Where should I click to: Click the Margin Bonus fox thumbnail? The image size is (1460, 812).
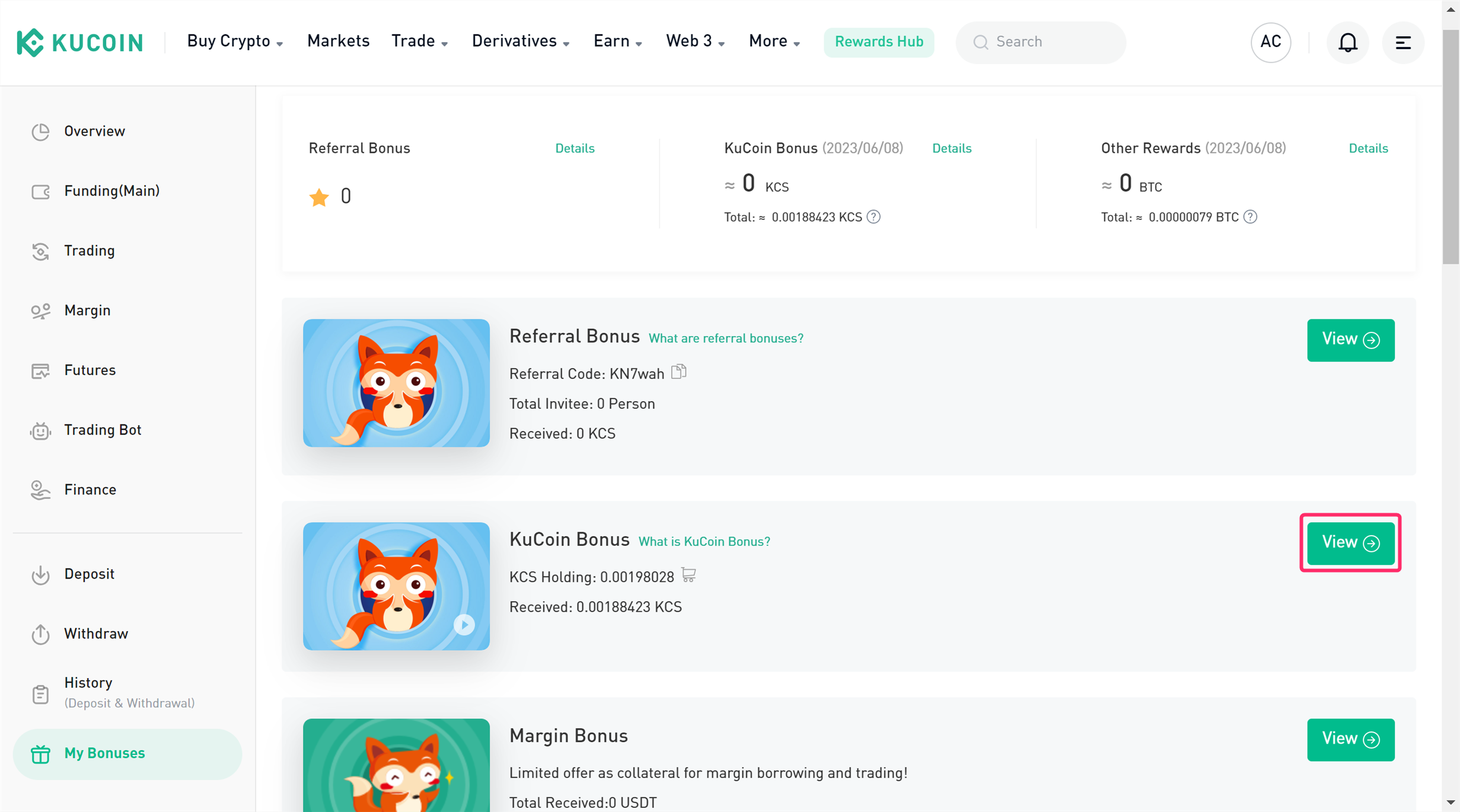(x=396, y=765)
